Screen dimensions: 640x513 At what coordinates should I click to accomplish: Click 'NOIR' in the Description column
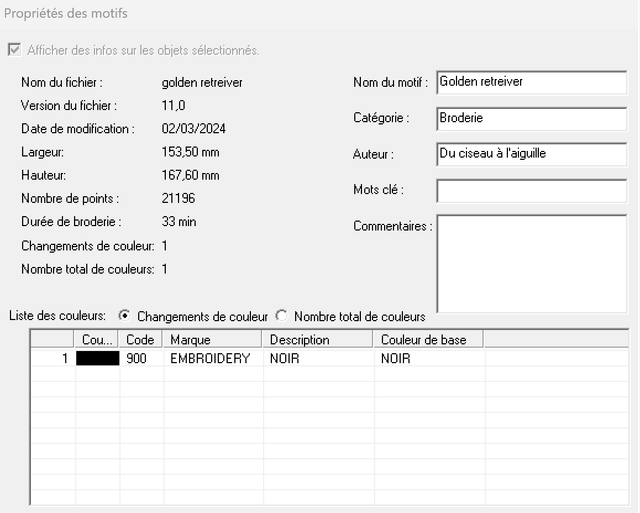[285, 358]
